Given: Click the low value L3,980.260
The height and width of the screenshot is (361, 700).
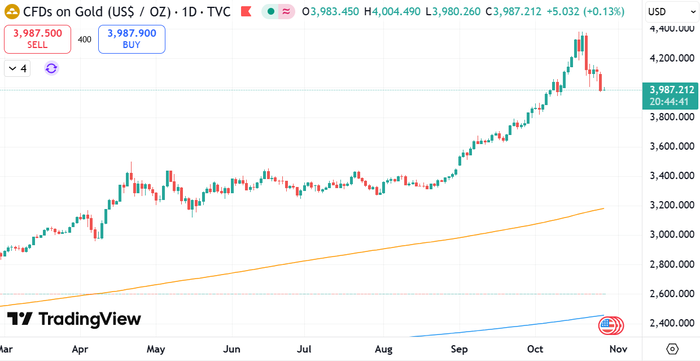Looking at the screenshot, I should point(454,12).
